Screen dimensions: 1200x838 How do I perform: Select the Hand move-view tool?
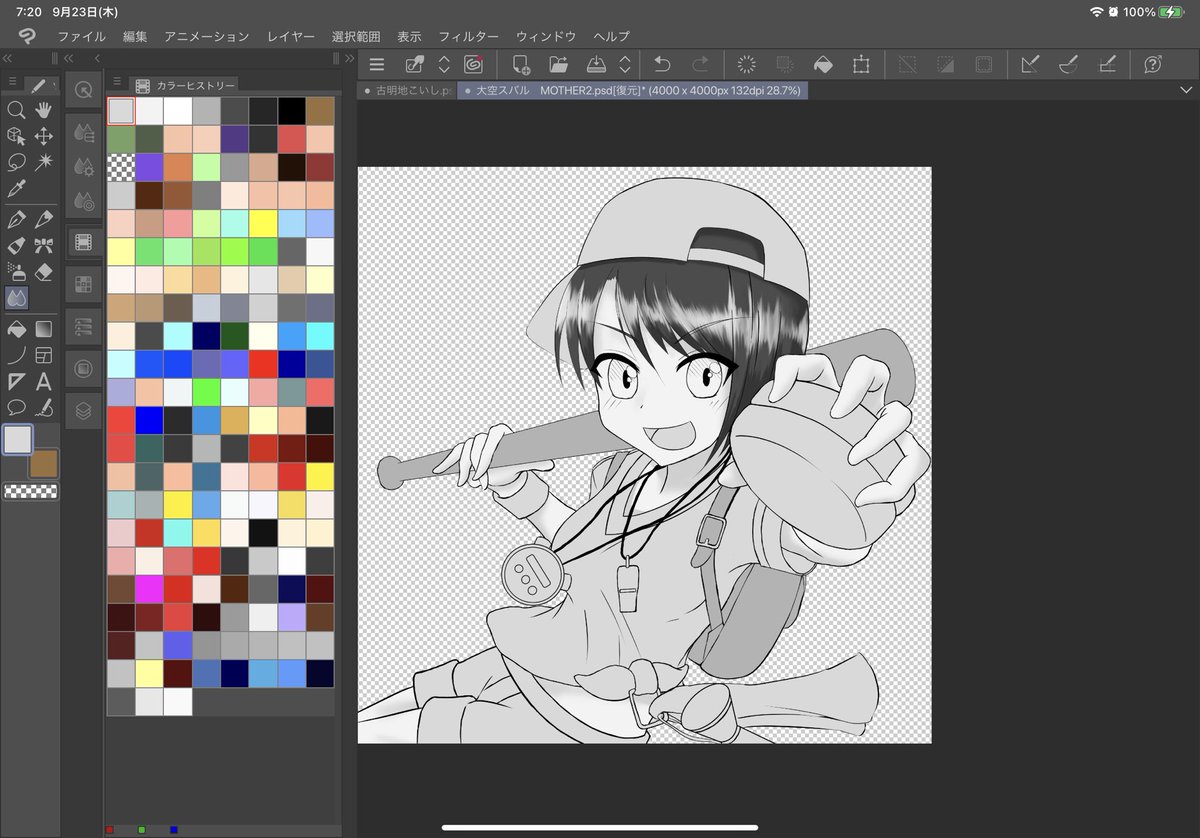[x=44, y=110]
